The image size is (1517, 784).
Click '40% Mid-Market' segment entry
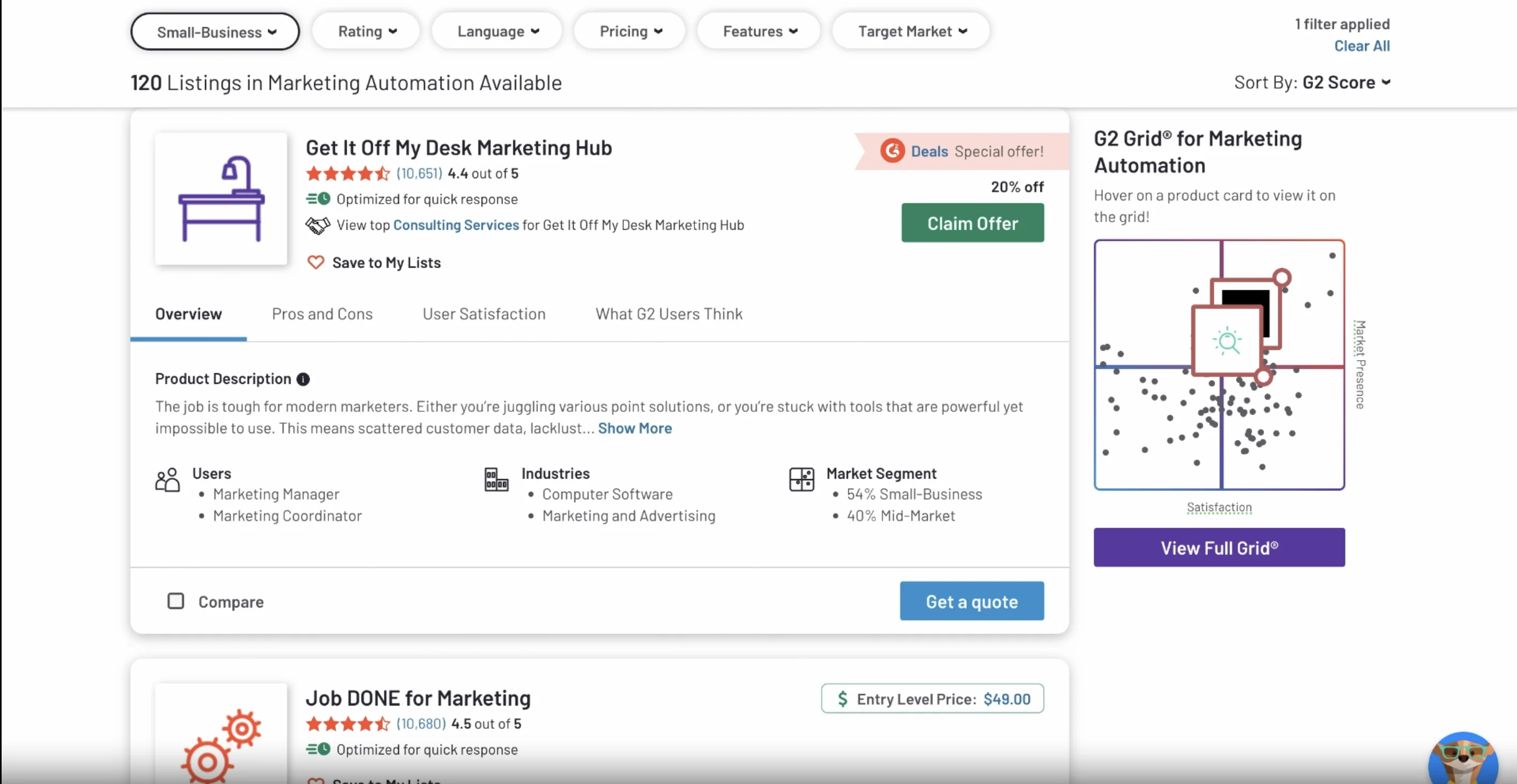point(901,515)
